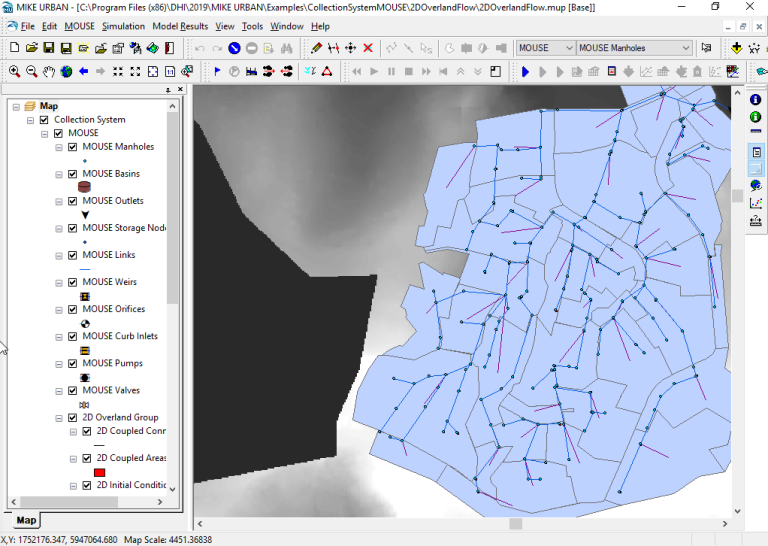Image resolution: width=768 pixels, height=546 pixels.
Task: Click the green info circle icon
Action: point(755,117)
